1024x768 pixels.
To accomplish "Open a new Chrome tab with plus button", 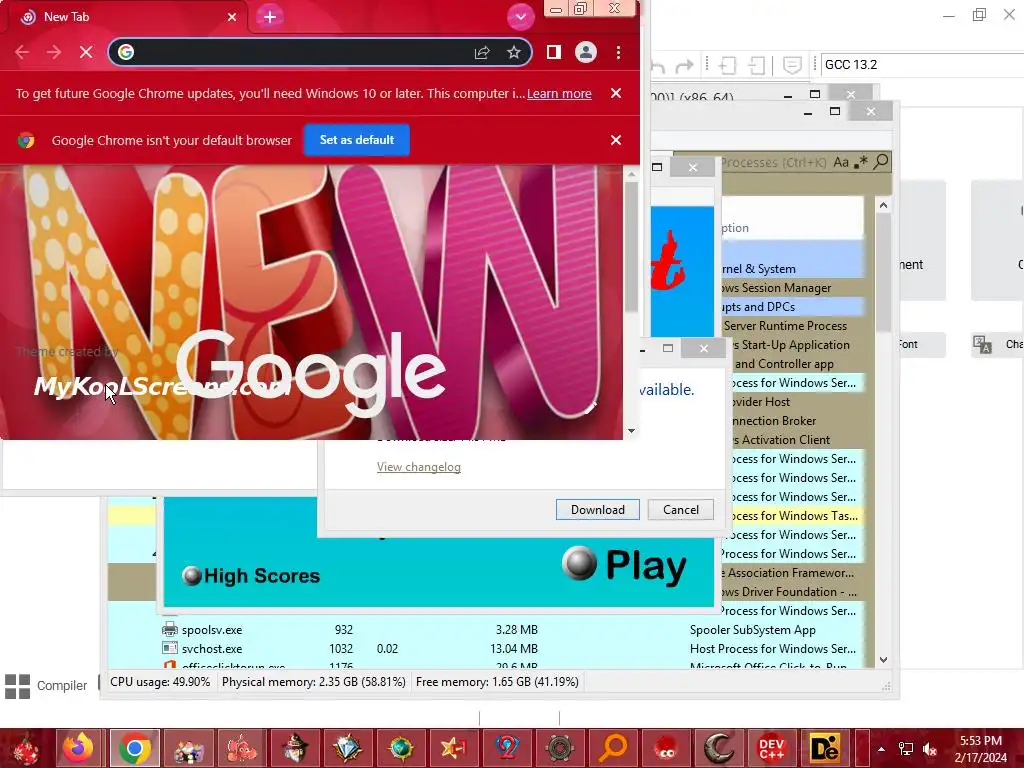I will click(270, 17).
